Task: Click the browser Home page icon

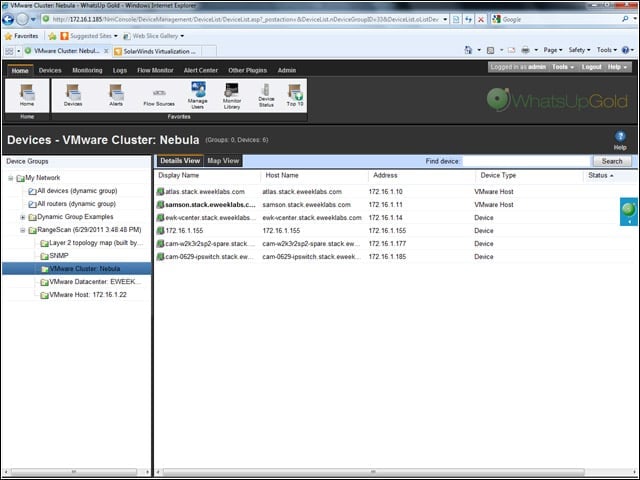Action: coord(468,50)
